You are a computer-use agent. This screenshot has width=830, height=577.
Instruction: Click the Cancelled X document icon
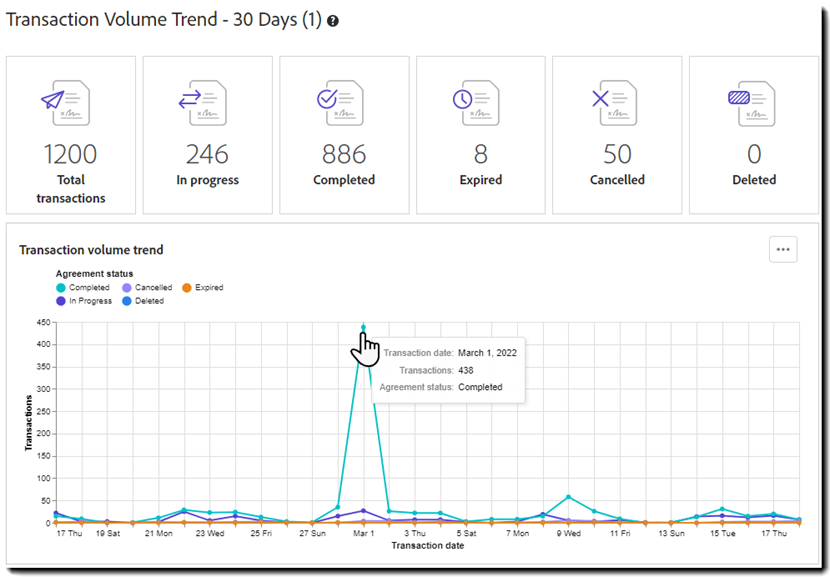coord(617,103)
